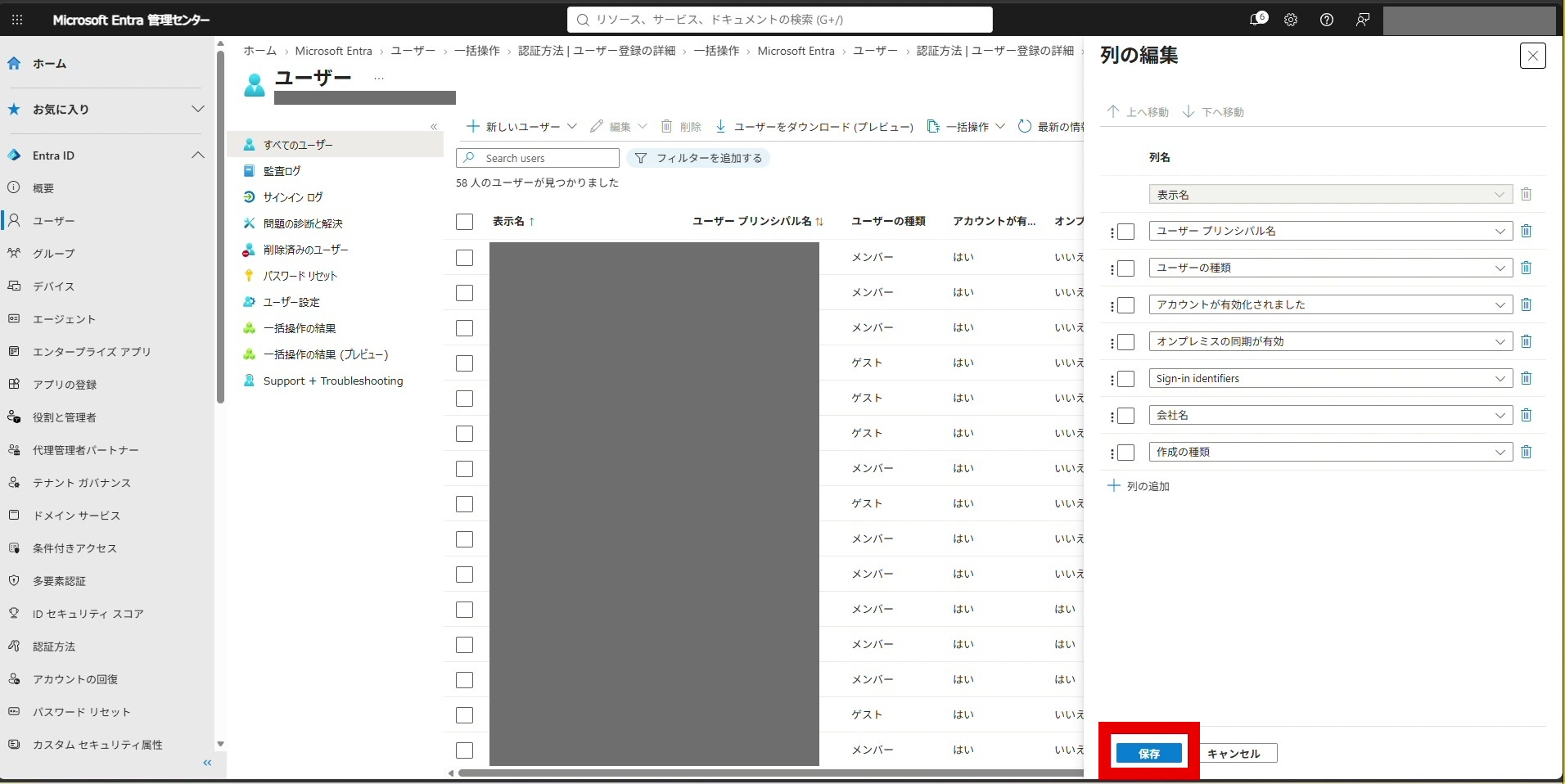
Task: Expand the 新しいユーザー dropdown
Action: click(521, 127)
